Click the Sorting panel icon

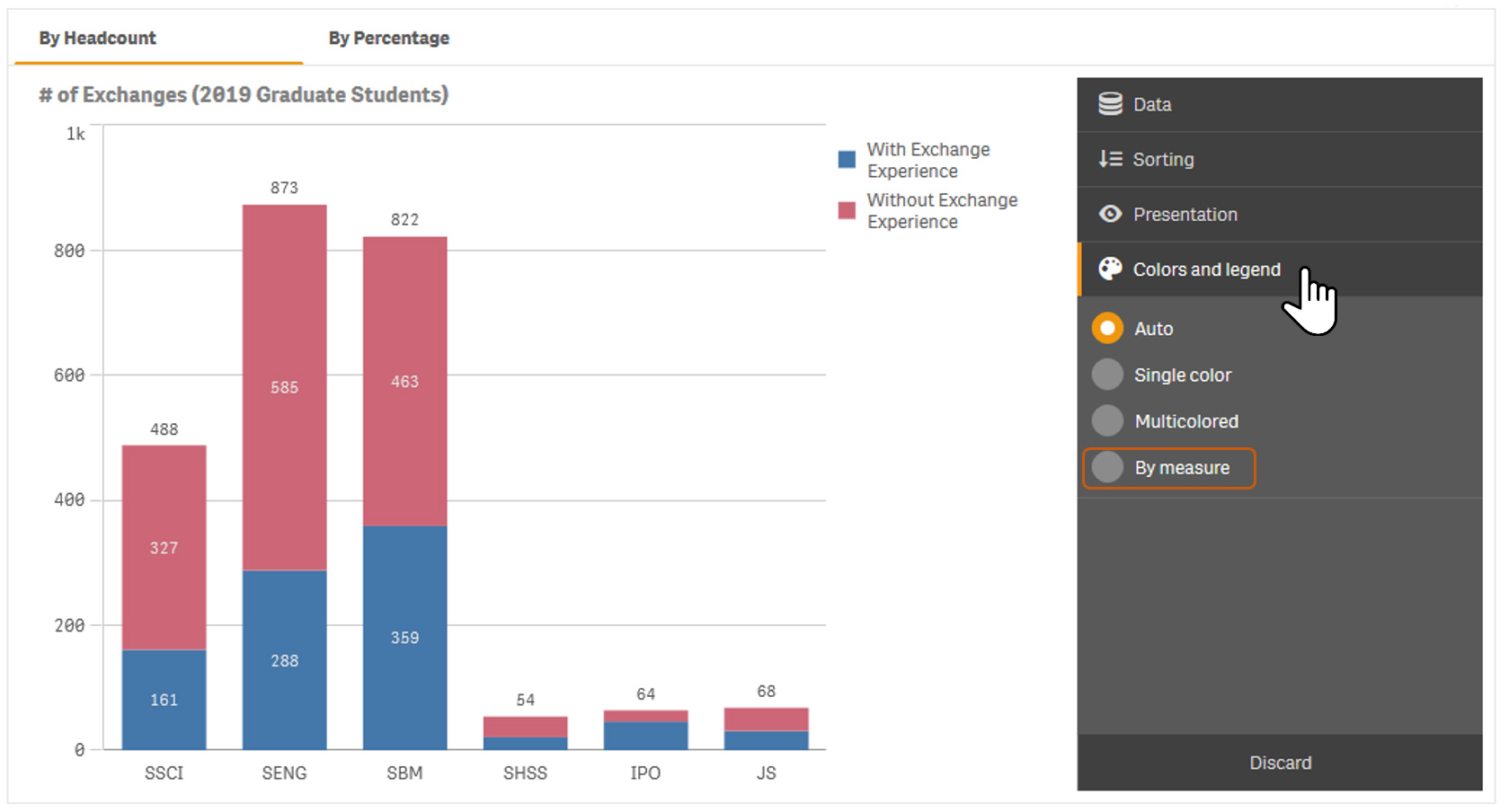coord(1111,159)
